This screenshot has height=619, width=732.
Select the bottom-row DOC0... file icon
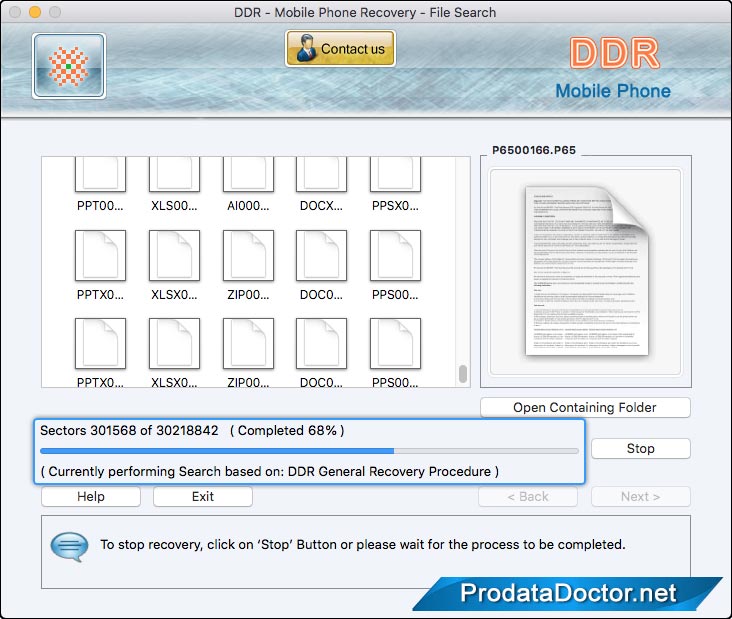321,344
